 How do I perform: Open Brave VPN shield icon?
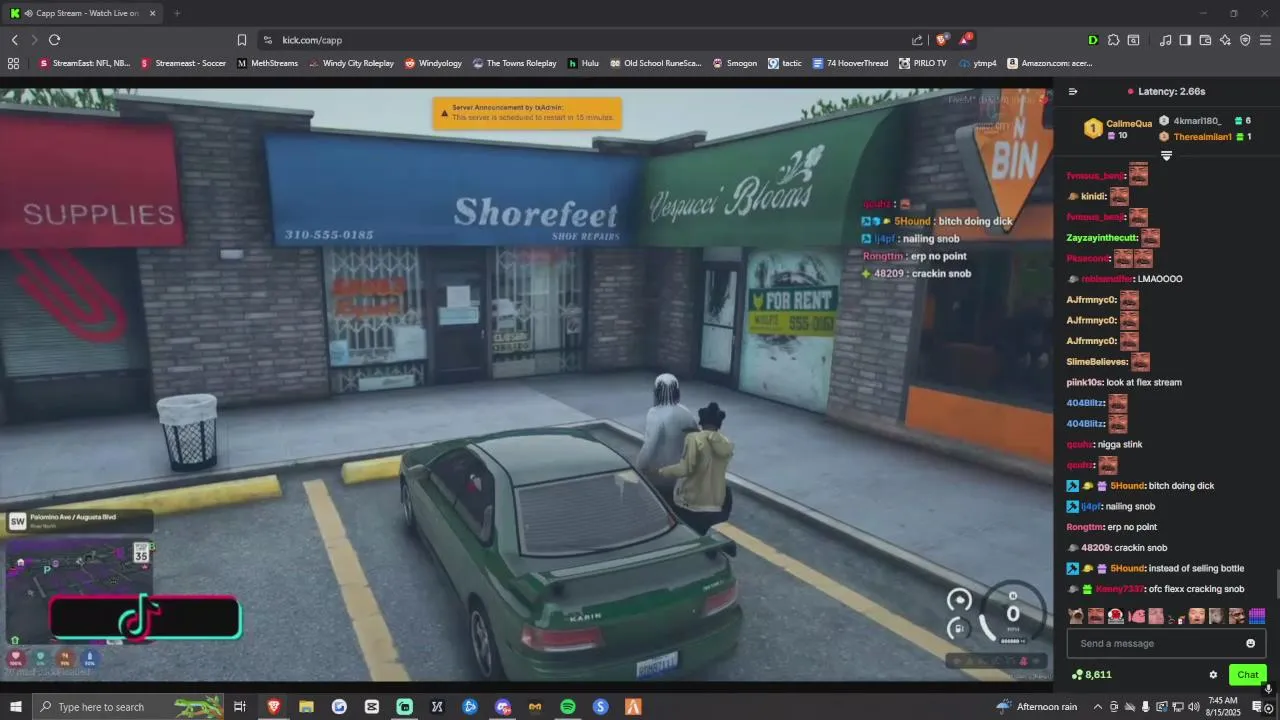click(1245, 40)
